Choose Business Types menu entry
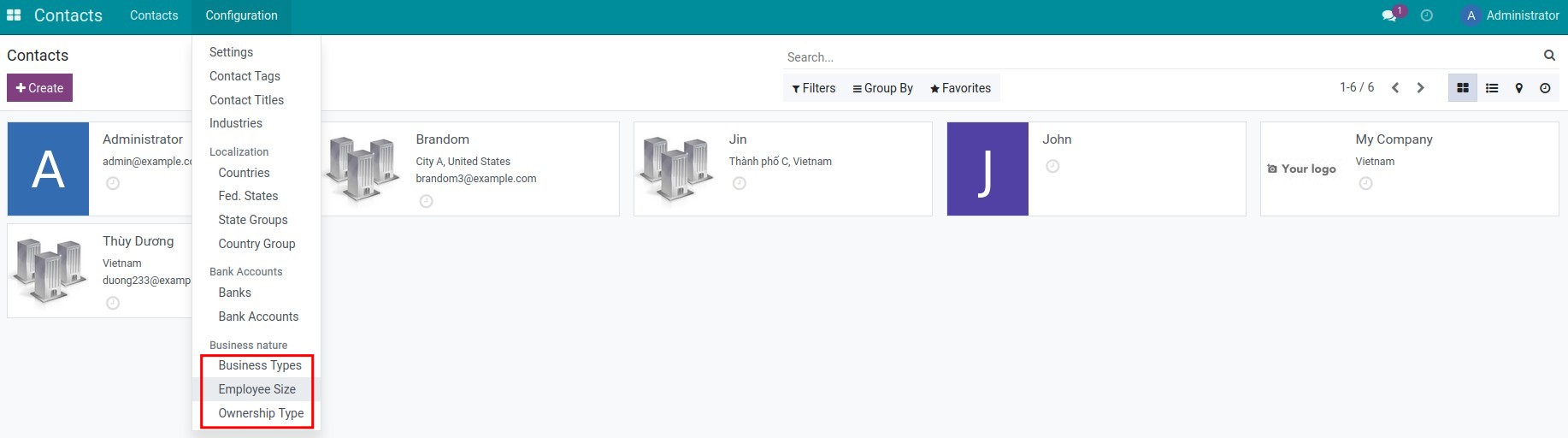Image resolution: width=1568 pixels, height=438 pixels. 259,365
